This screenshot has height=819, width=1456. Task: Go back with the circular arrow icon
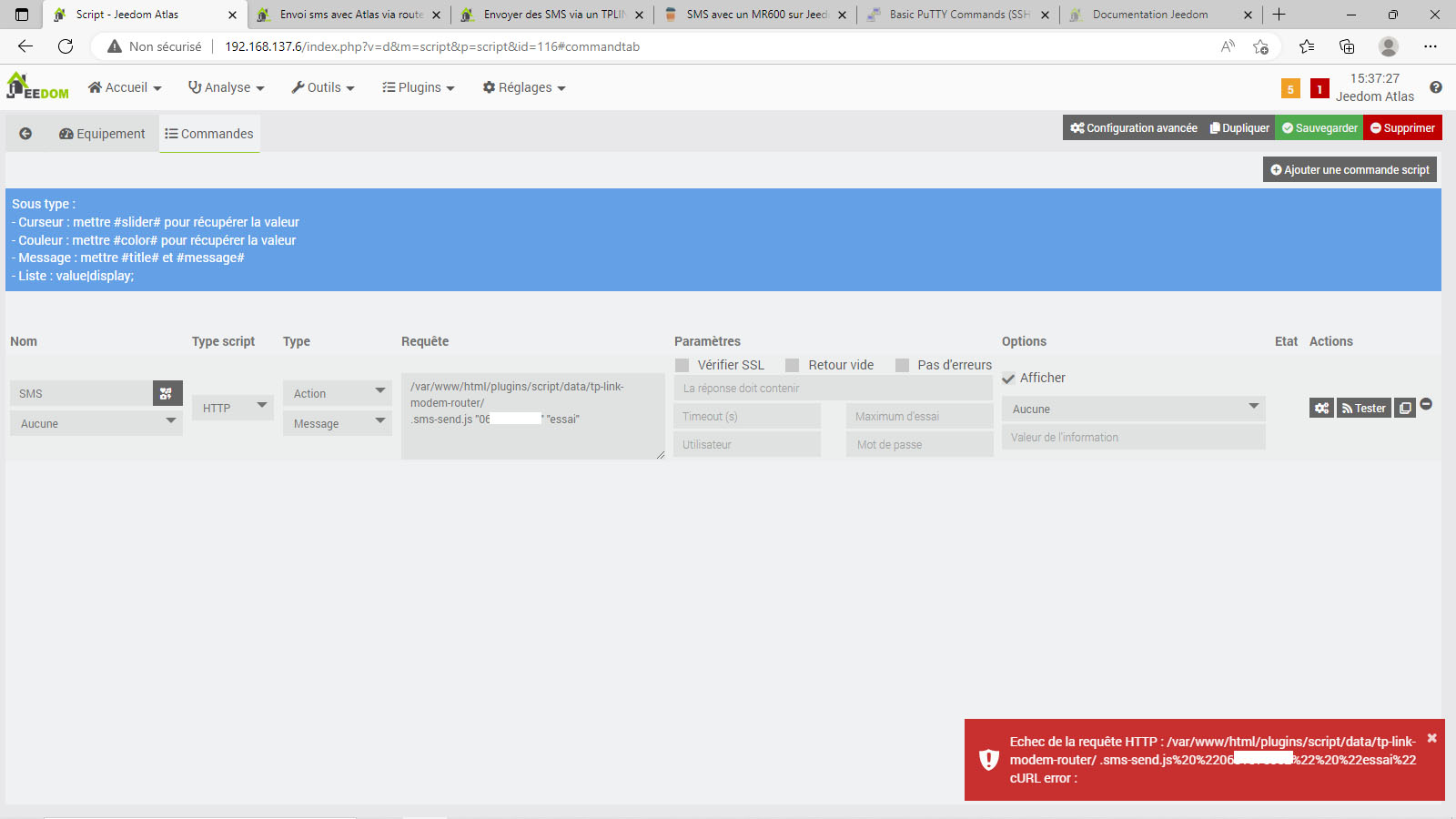click(25, 134)
